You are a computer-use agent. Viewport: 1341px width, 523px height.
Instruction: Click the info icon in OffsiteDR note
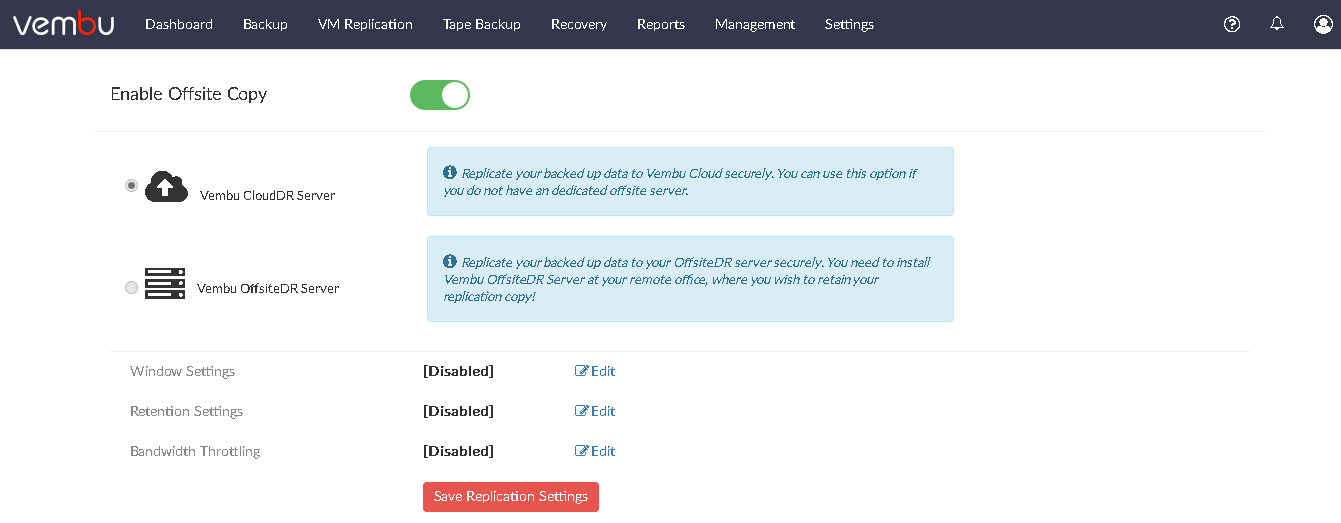click(450, 262)
